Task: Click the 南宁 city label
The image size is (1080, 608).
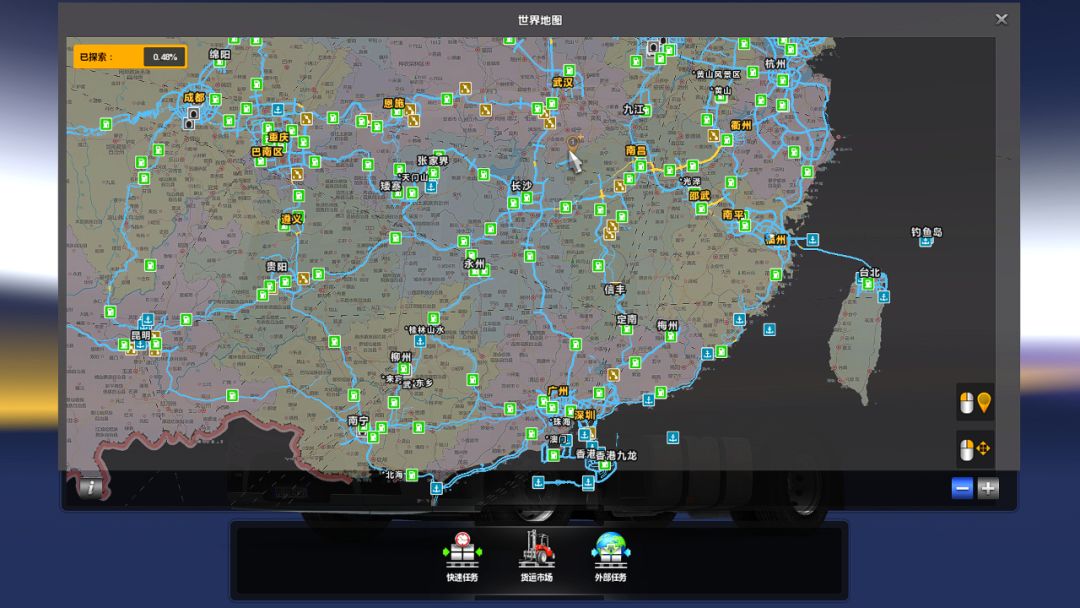Action: pyautogui.click(x=358, y=420)
